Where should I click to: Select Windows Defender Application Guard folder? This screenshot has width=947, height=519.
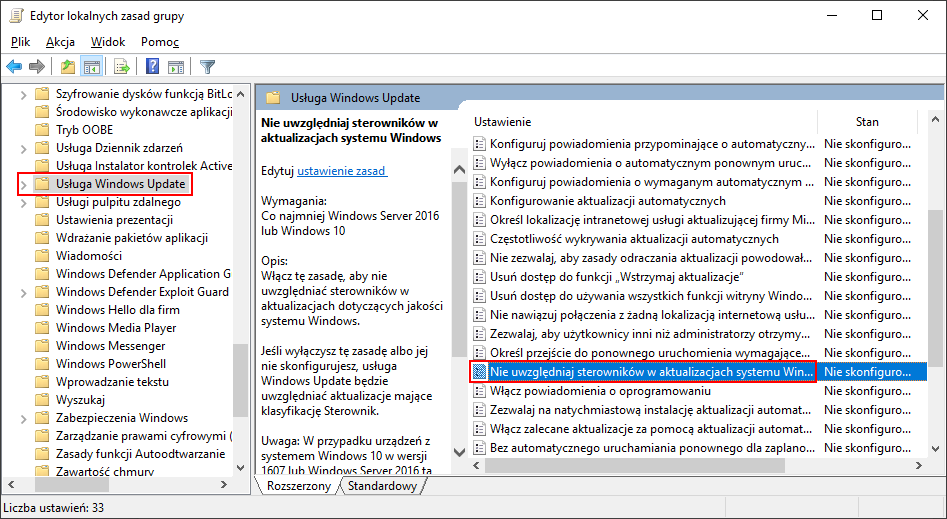click(143, 274)
